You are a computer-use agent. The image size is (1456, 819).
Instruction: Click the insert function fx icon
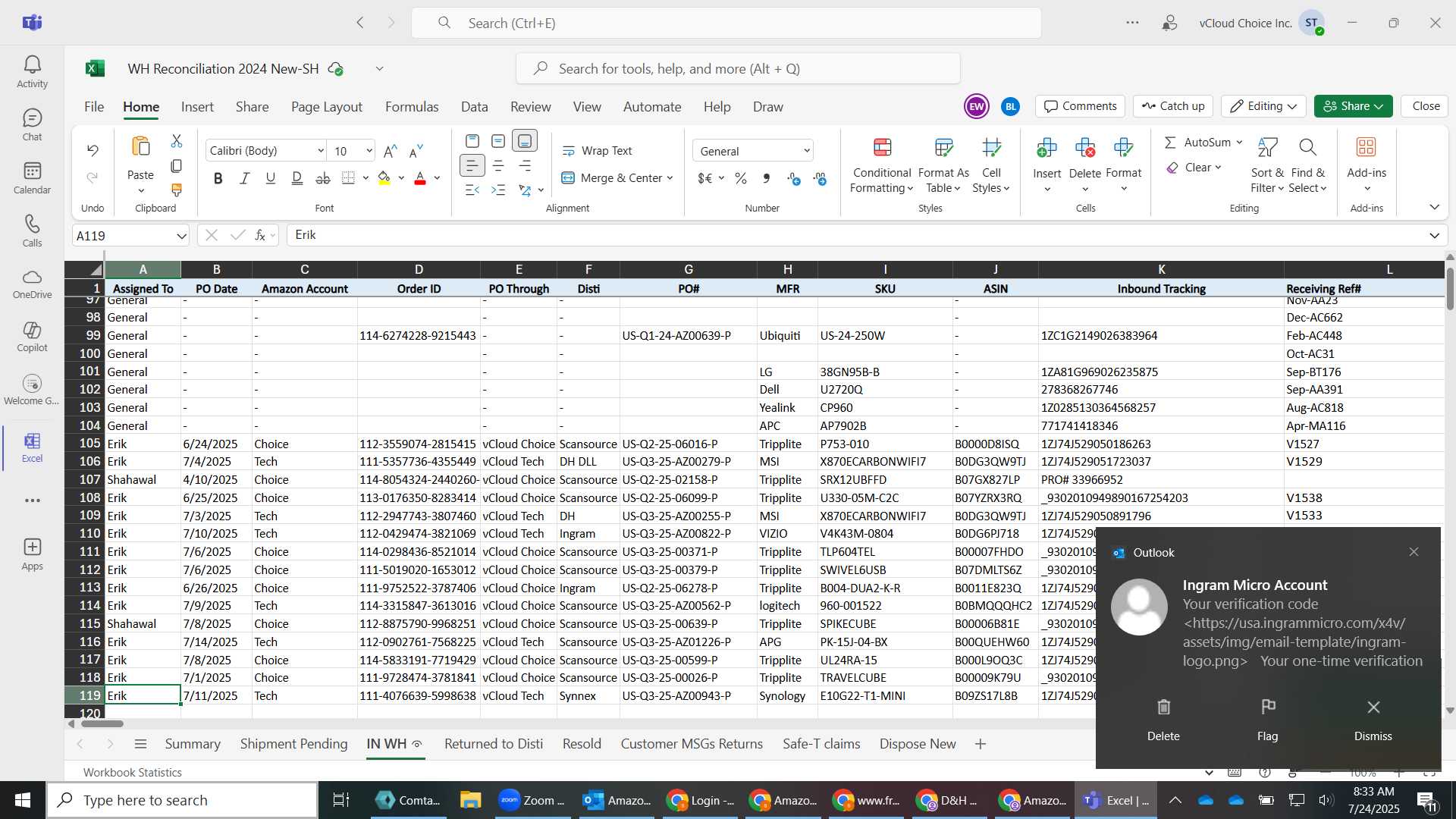click(x=260, y=235)
